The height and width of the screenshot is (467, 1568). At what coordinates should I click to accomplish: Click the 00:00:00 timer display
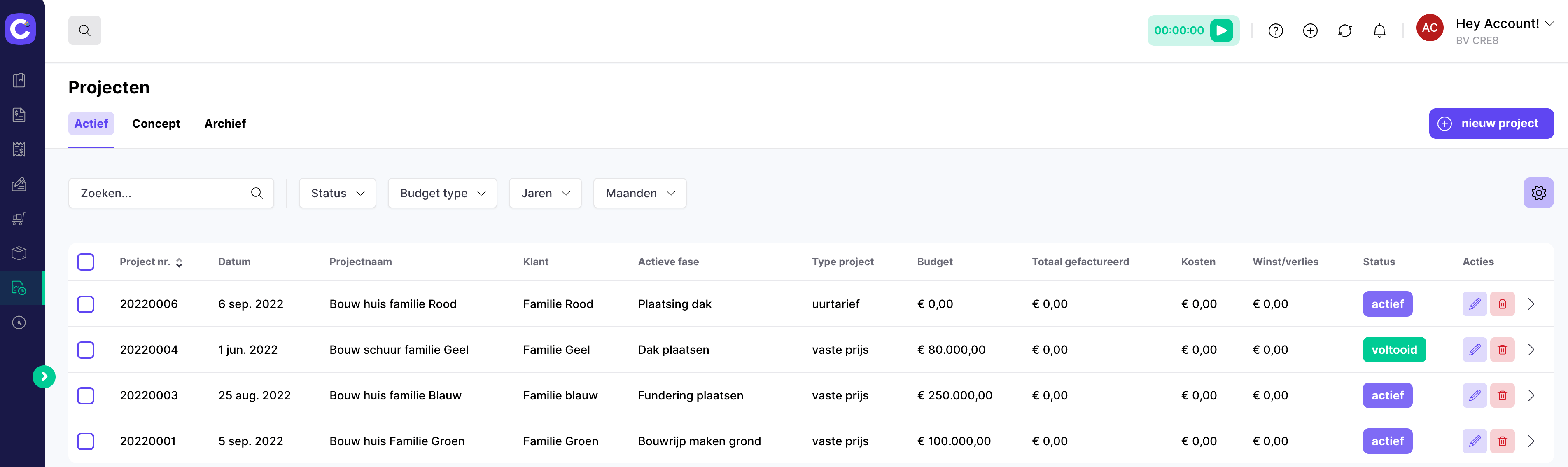(1178, 30)
